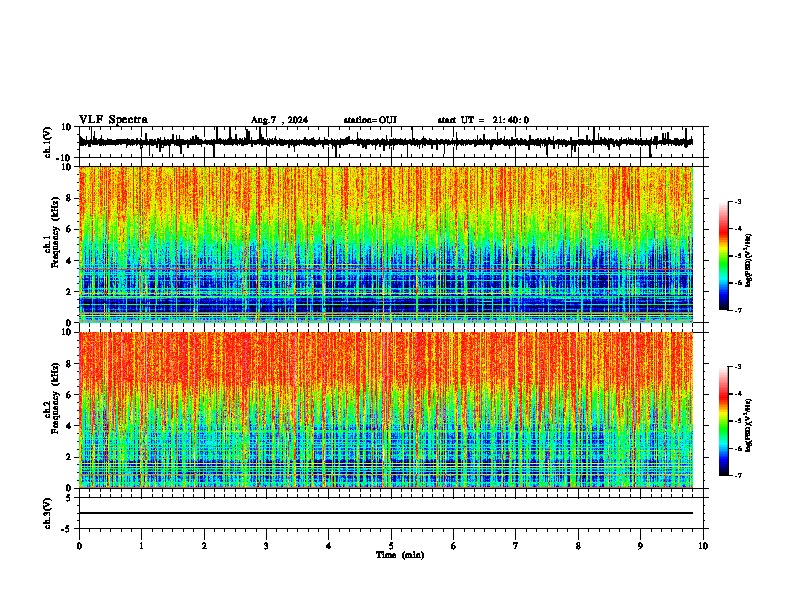This screenshot has height=612, width=792.
Task: Click the ch.2 spectrogram panel
Action: (386, 410)
